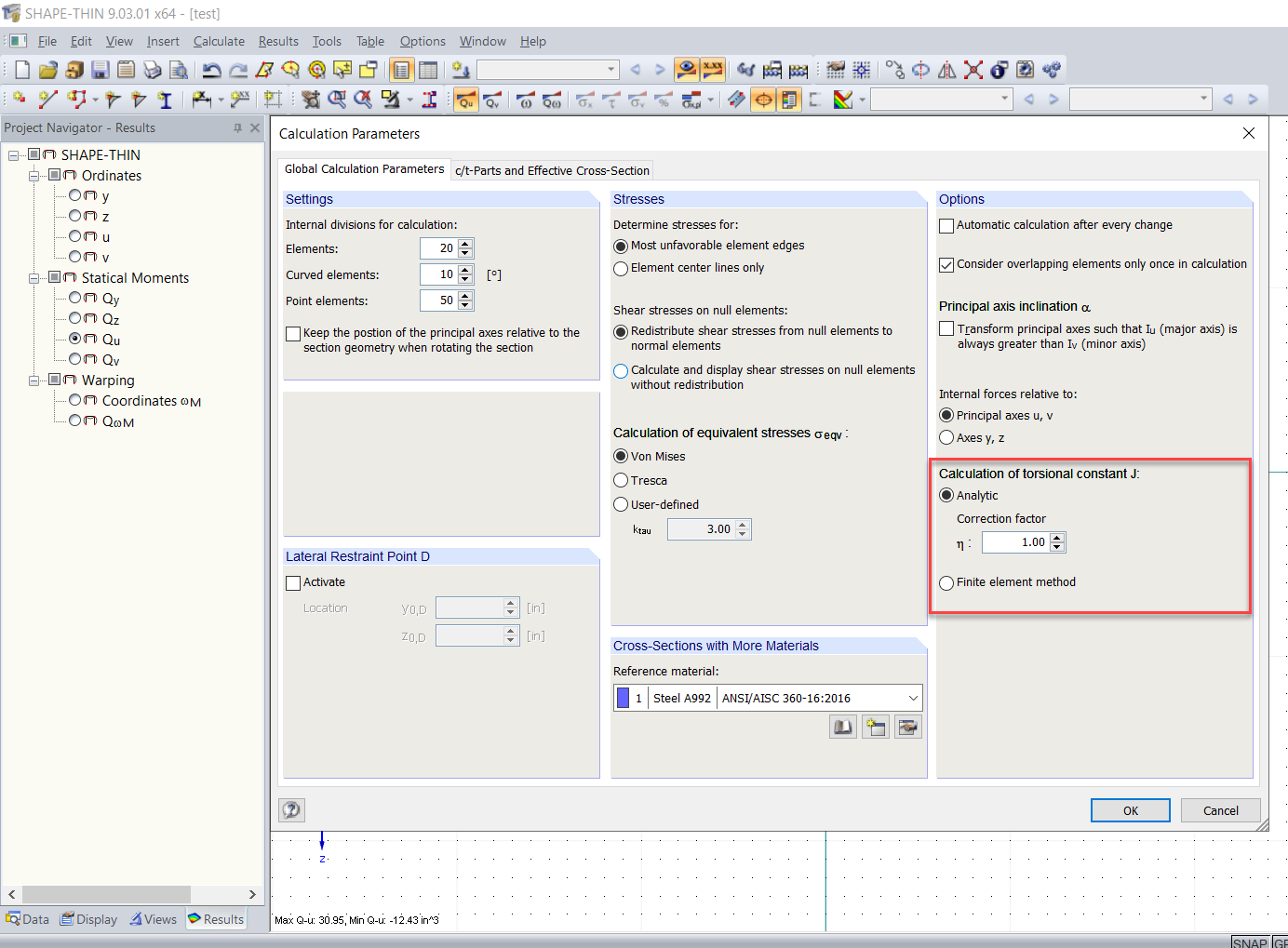This screenshot has width=1288, height=948.
Task: Collapse the Statical Moments tree branch
Action: tap(32, 277)
